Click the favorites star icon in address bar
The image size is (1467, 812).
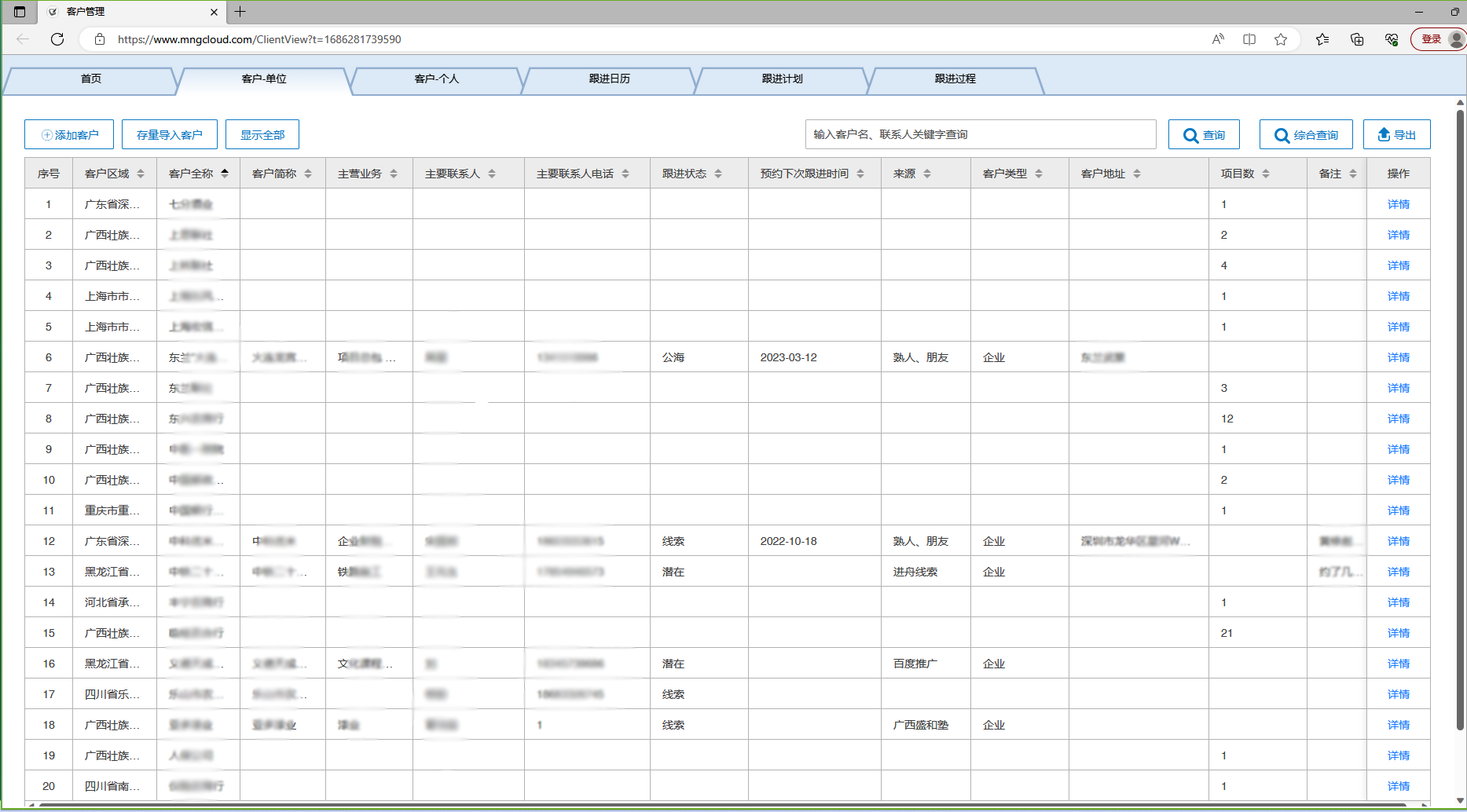click(1281, 39)
